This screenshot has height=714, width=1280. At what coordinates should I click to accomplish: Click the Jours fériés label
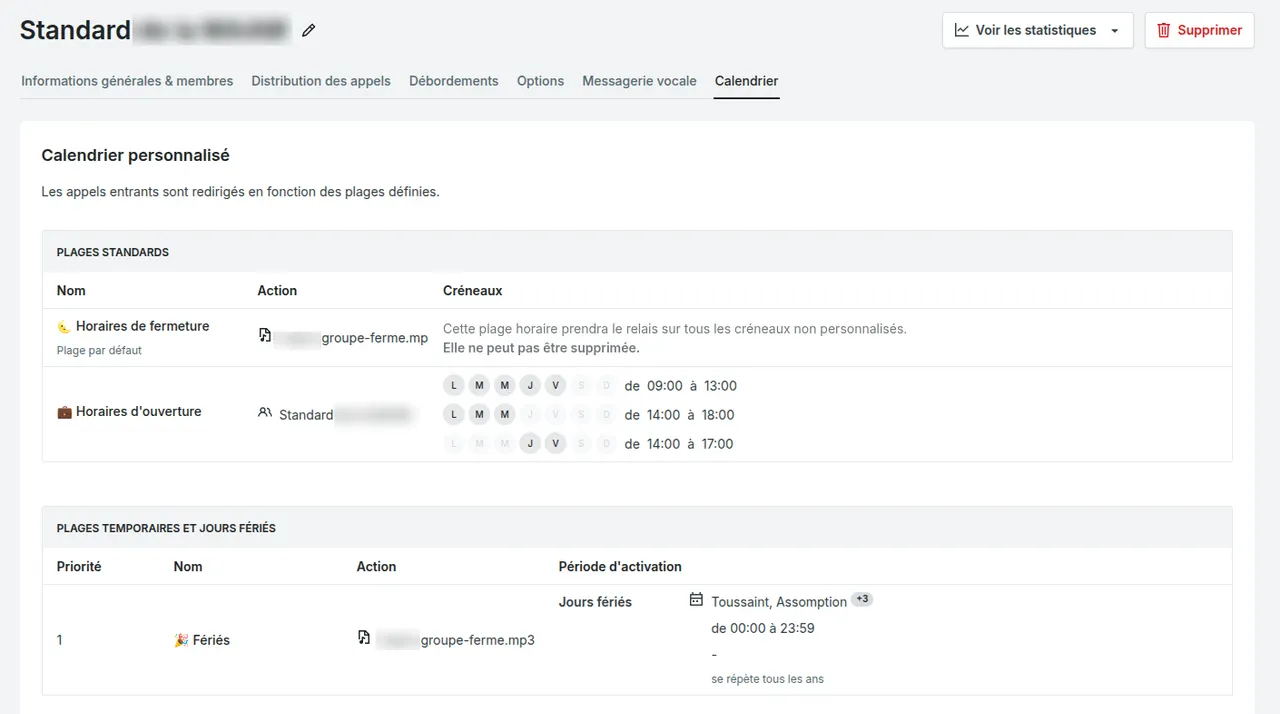[595, 602]
